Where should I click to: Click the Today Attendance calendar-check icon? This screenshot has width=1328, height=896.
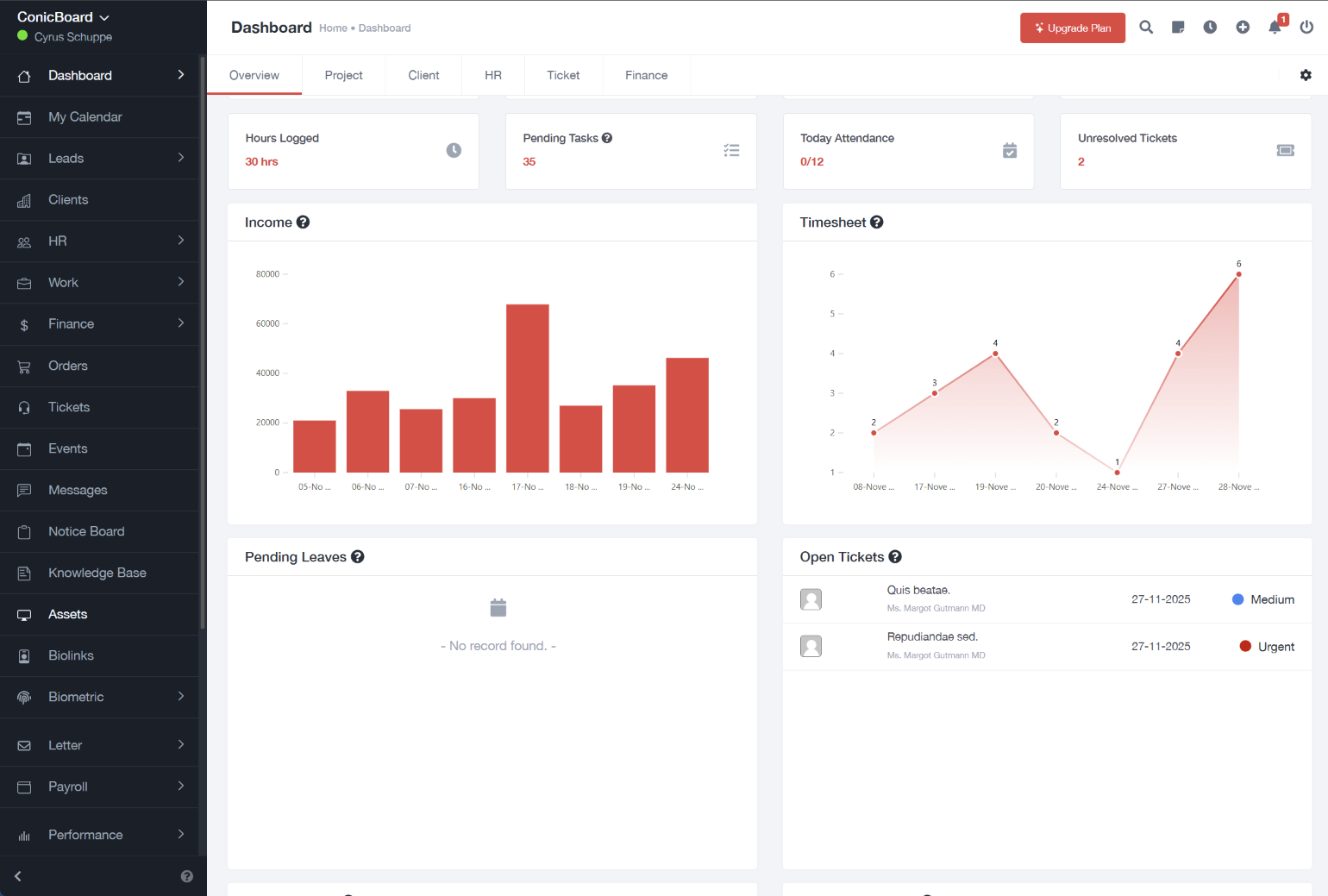(1010, 150)
